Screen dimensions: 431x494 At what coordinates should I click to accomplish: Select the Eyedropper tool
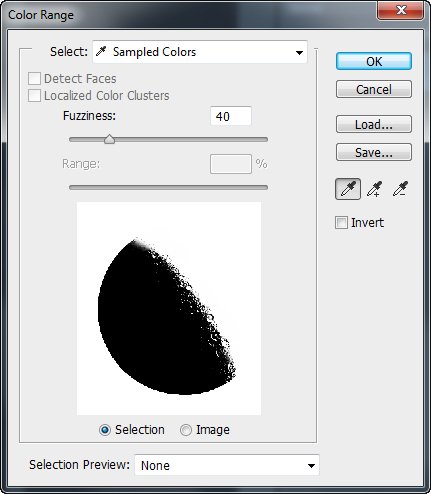tap(348, 189)
